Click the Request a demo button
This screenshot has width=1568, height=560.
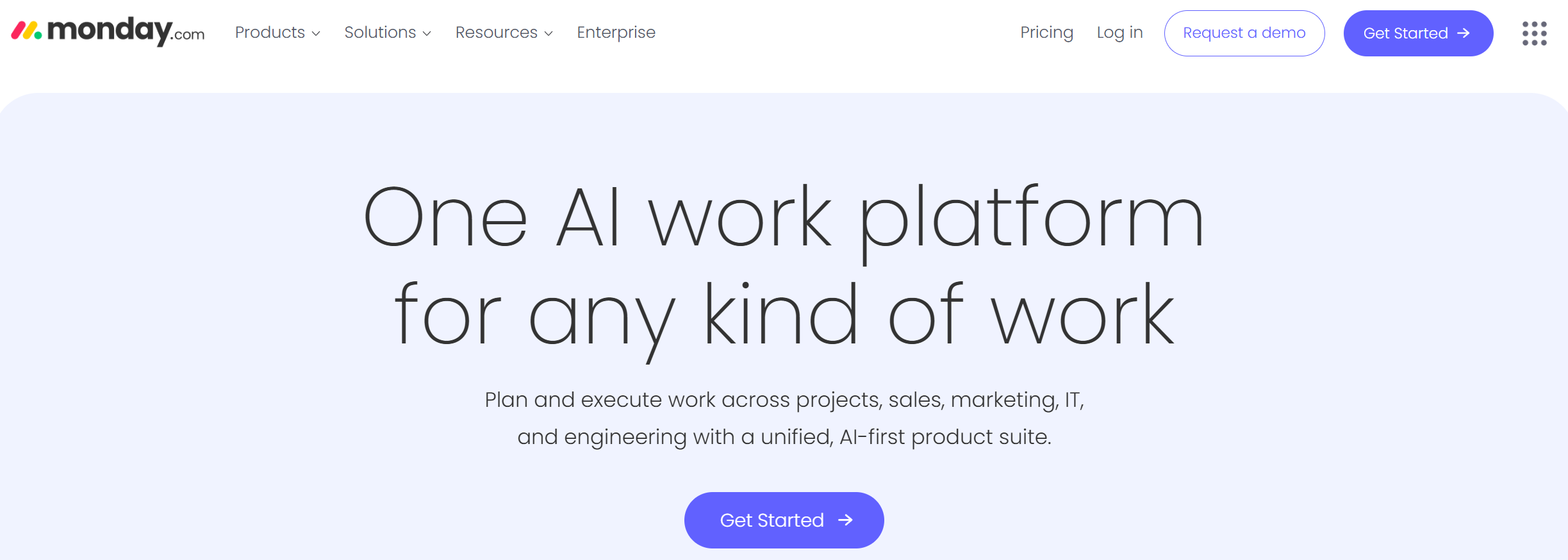(x=1244, y=33)
